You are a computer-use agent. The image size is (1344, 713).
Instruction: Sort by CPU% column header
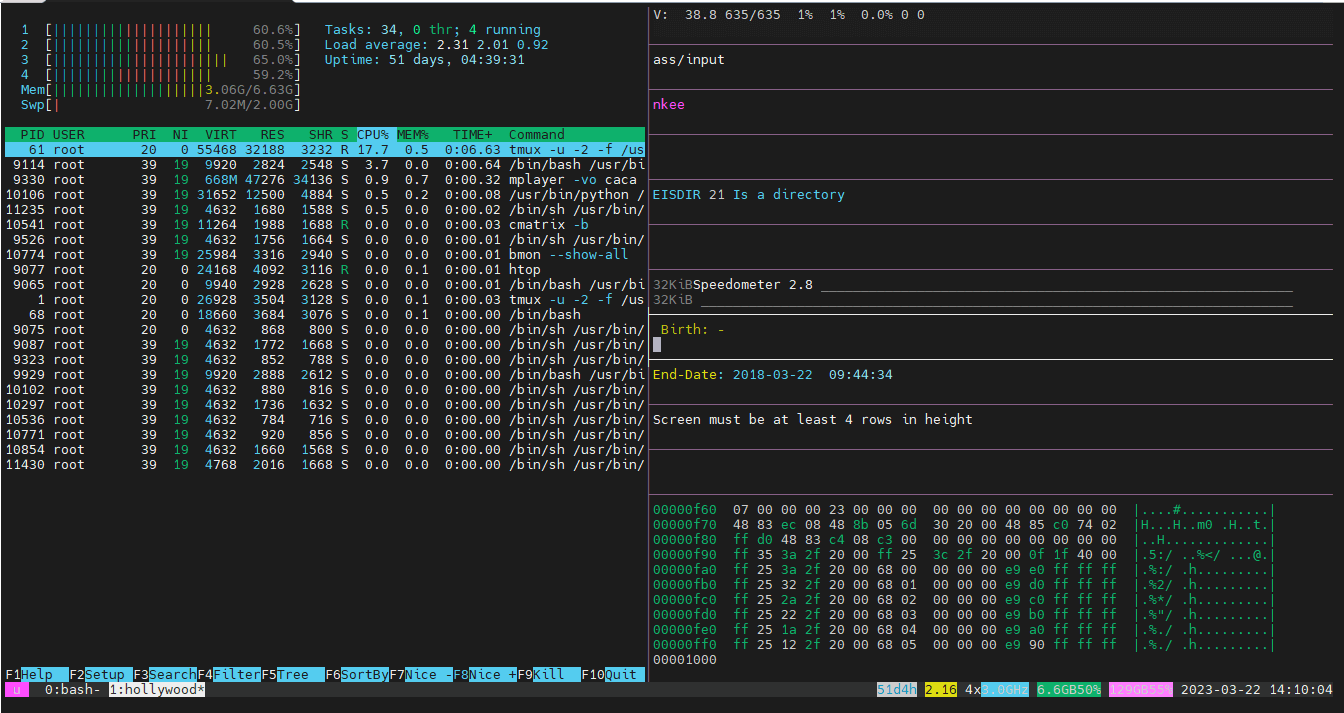pos(373,134)
